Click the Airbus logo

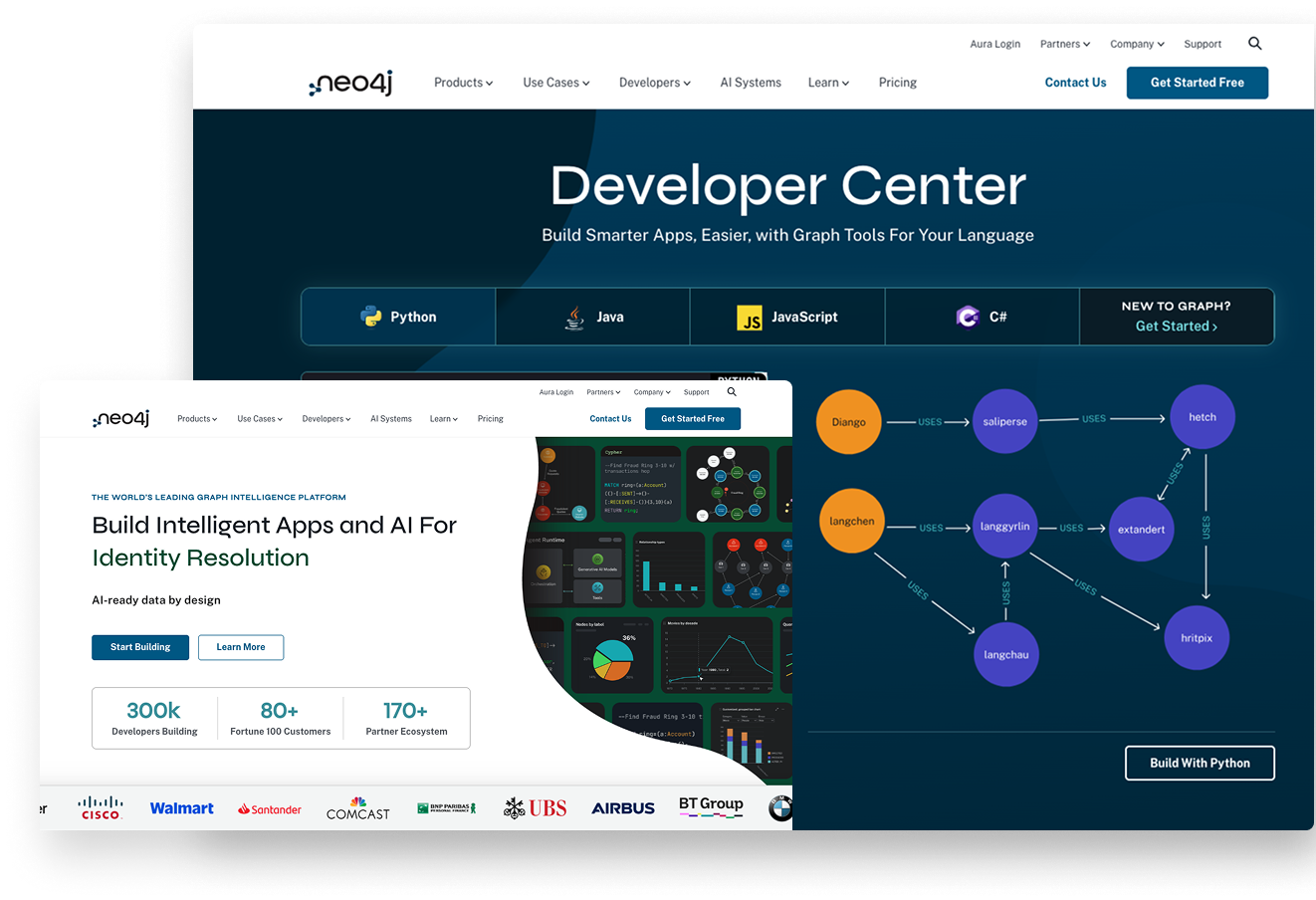pos(622,807)
